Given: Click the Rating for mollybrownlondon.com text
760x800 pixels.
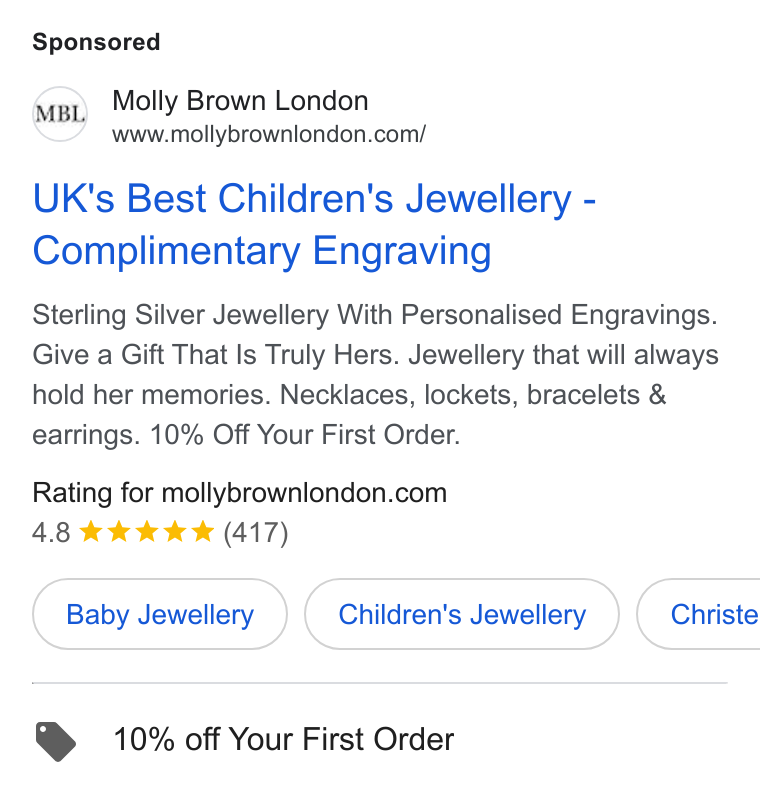Looking at the screenshot, I should pyautogui.click(x=240, y=493).
